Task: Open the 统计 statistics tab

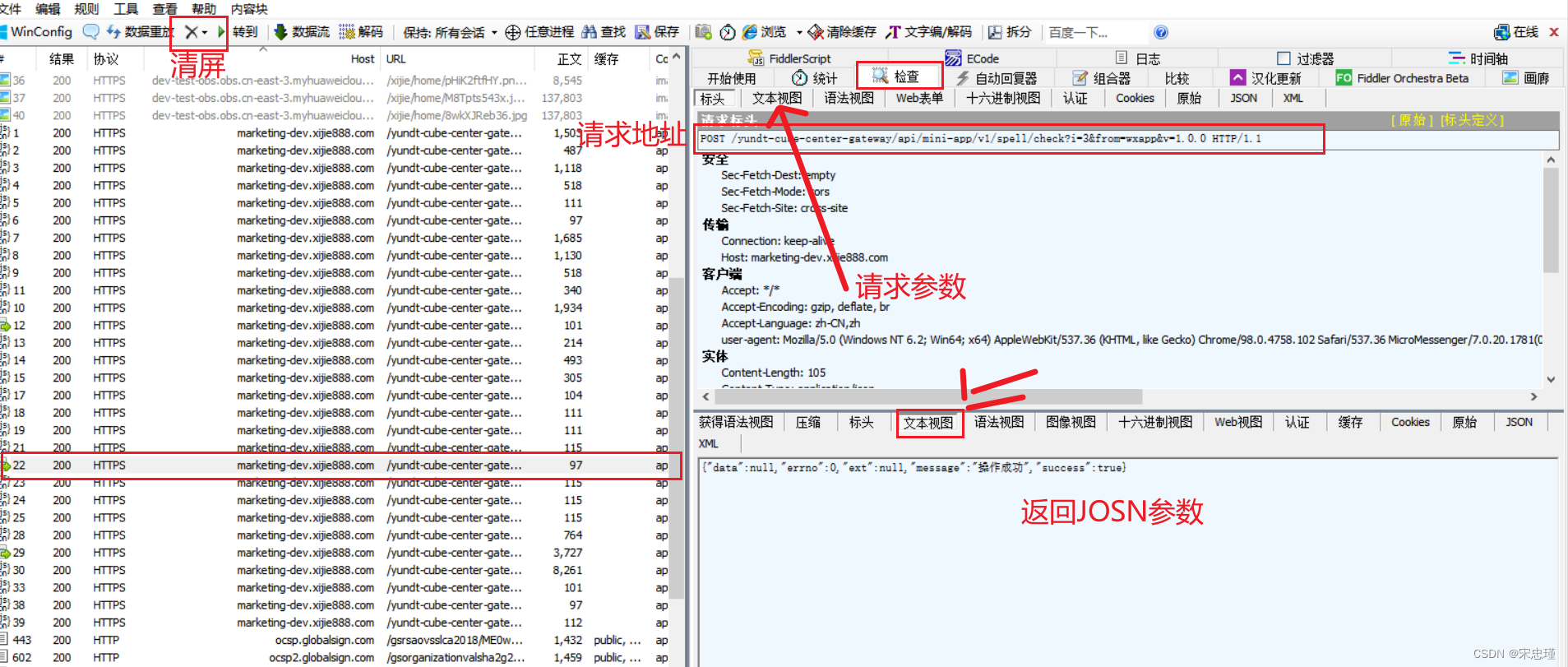Action: pos(815,78)
